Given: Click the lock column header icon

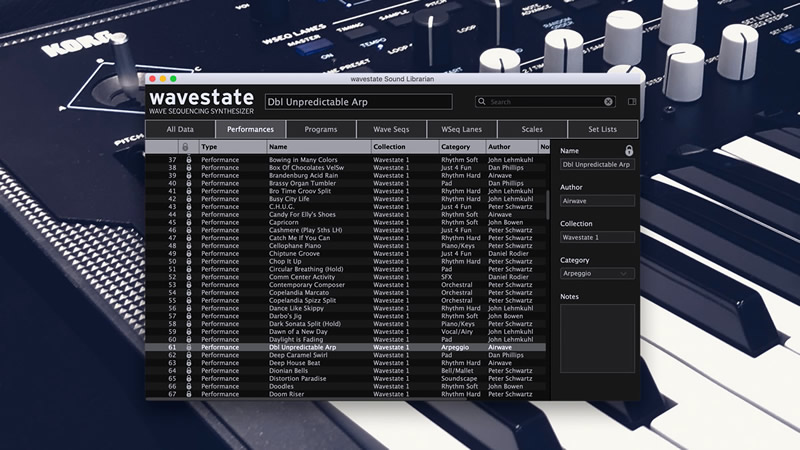Looking at the screenshot, I should tap(185, 147).
